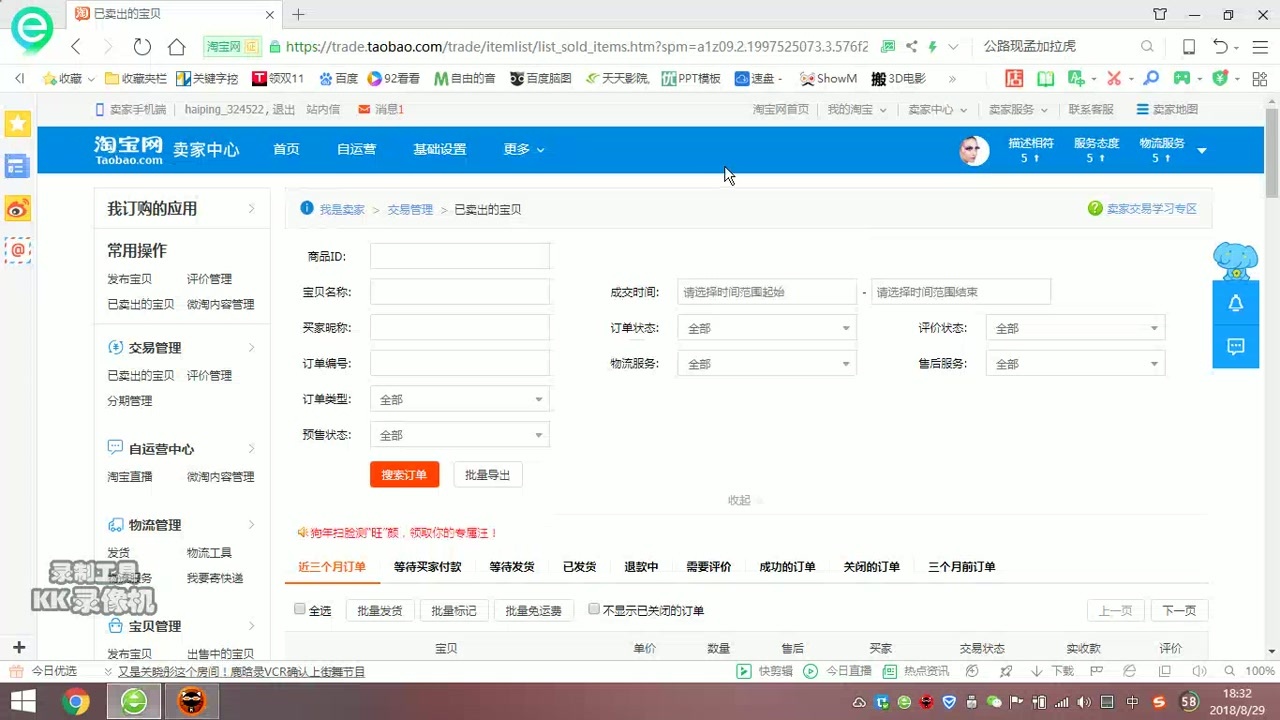
Task: Click the 成交时间 start date field
Action: (x=767, y=291)
